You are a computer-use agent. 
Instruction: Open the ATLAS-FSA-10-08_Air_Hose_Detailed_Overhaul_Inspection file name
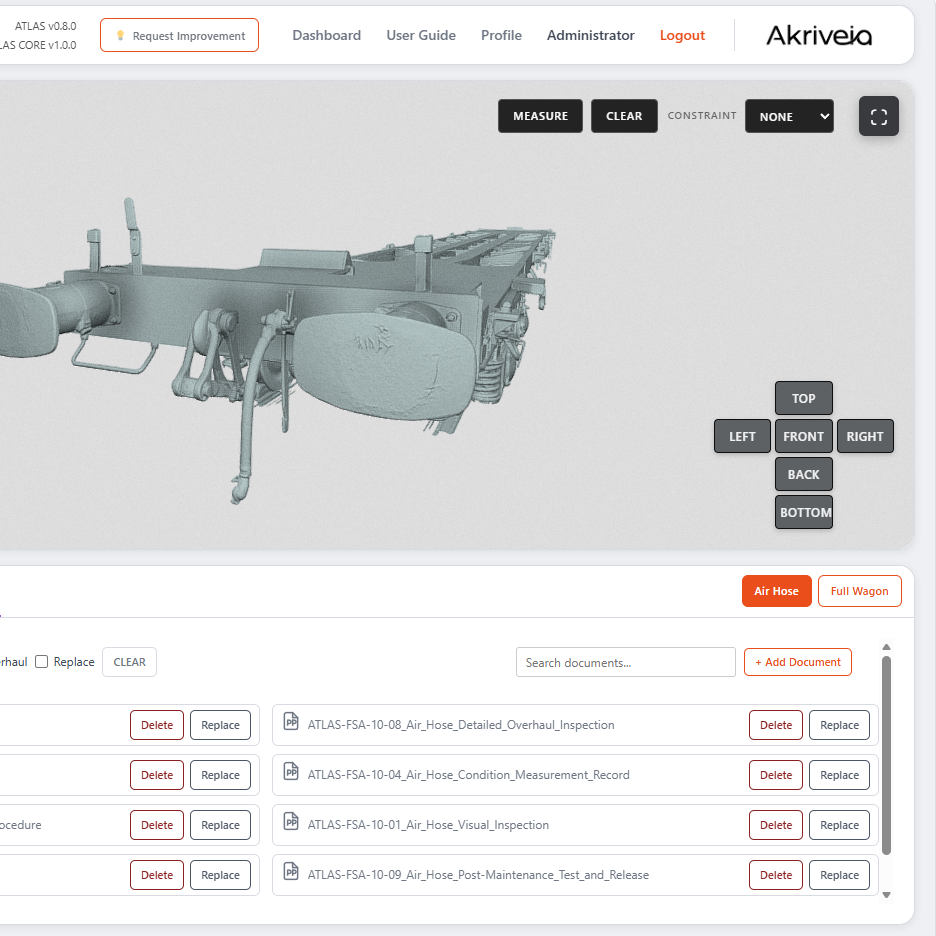(461, 725)
